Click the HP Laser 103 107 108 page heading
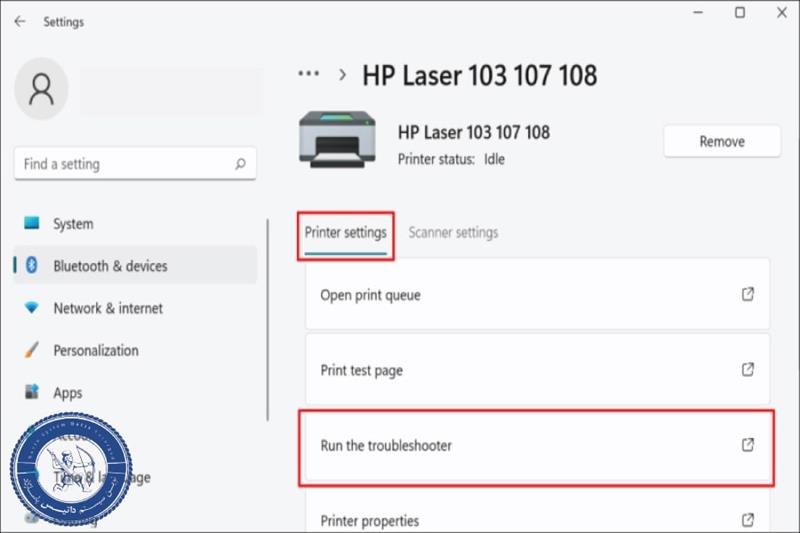800x533 pixels. coord(480,75)
